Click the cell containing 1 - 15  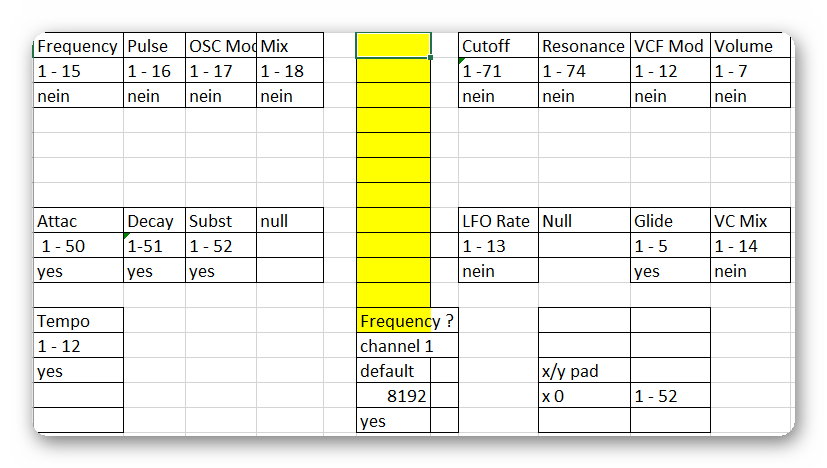tap(79, 71)
